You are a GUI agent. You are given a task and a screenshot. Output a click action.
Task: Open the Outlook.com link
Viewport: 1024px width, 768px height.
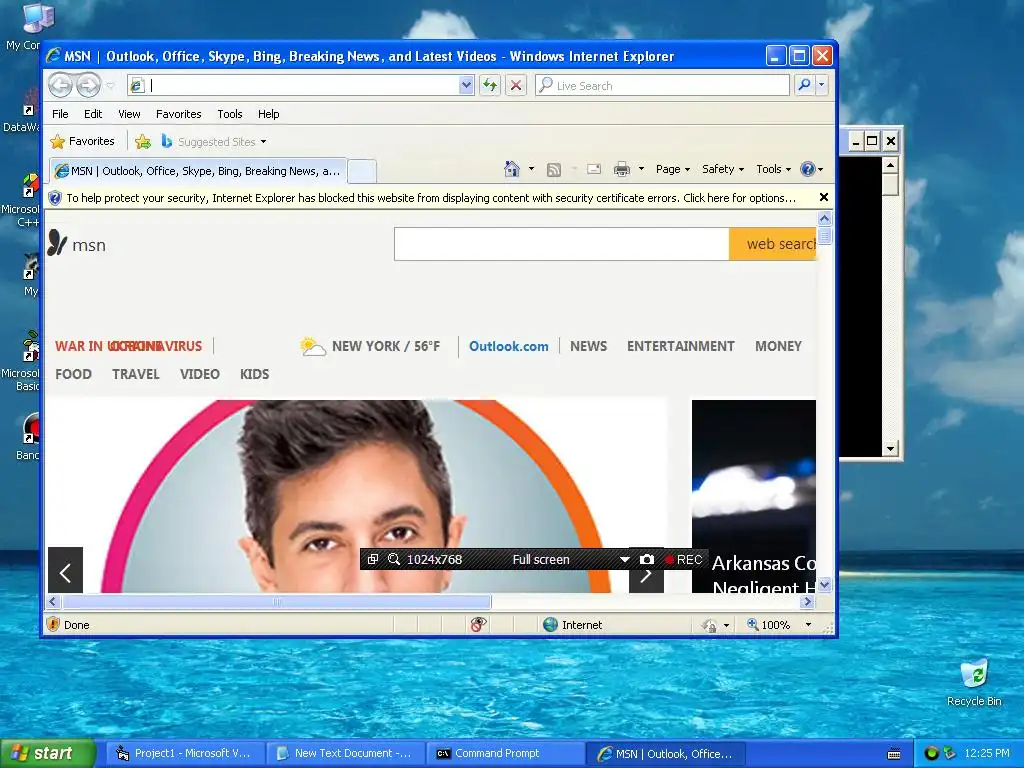coord(509,346)
